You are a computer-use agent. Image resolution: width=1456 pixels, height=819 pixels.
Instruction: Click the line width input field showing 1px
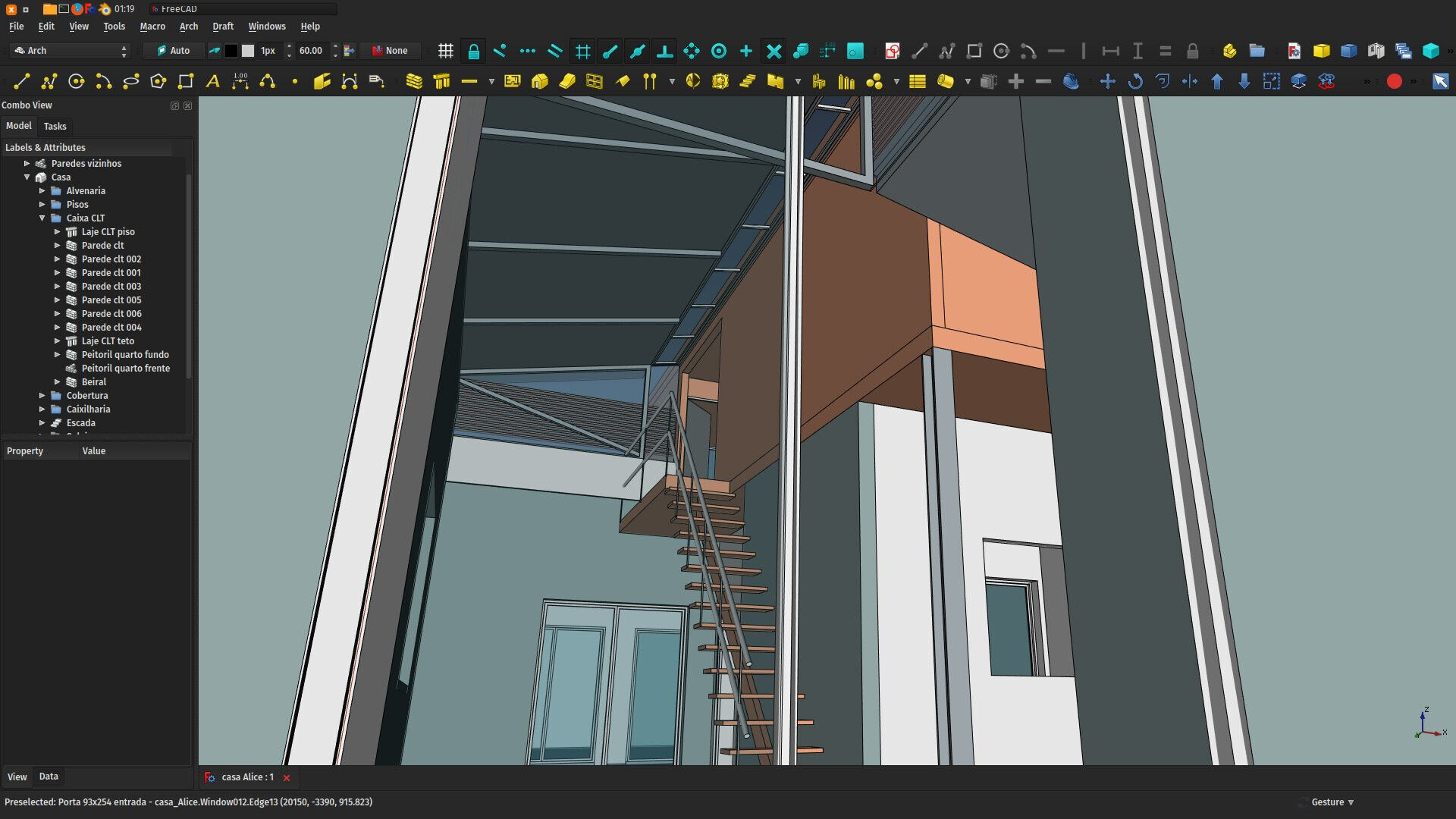(265, 50)
